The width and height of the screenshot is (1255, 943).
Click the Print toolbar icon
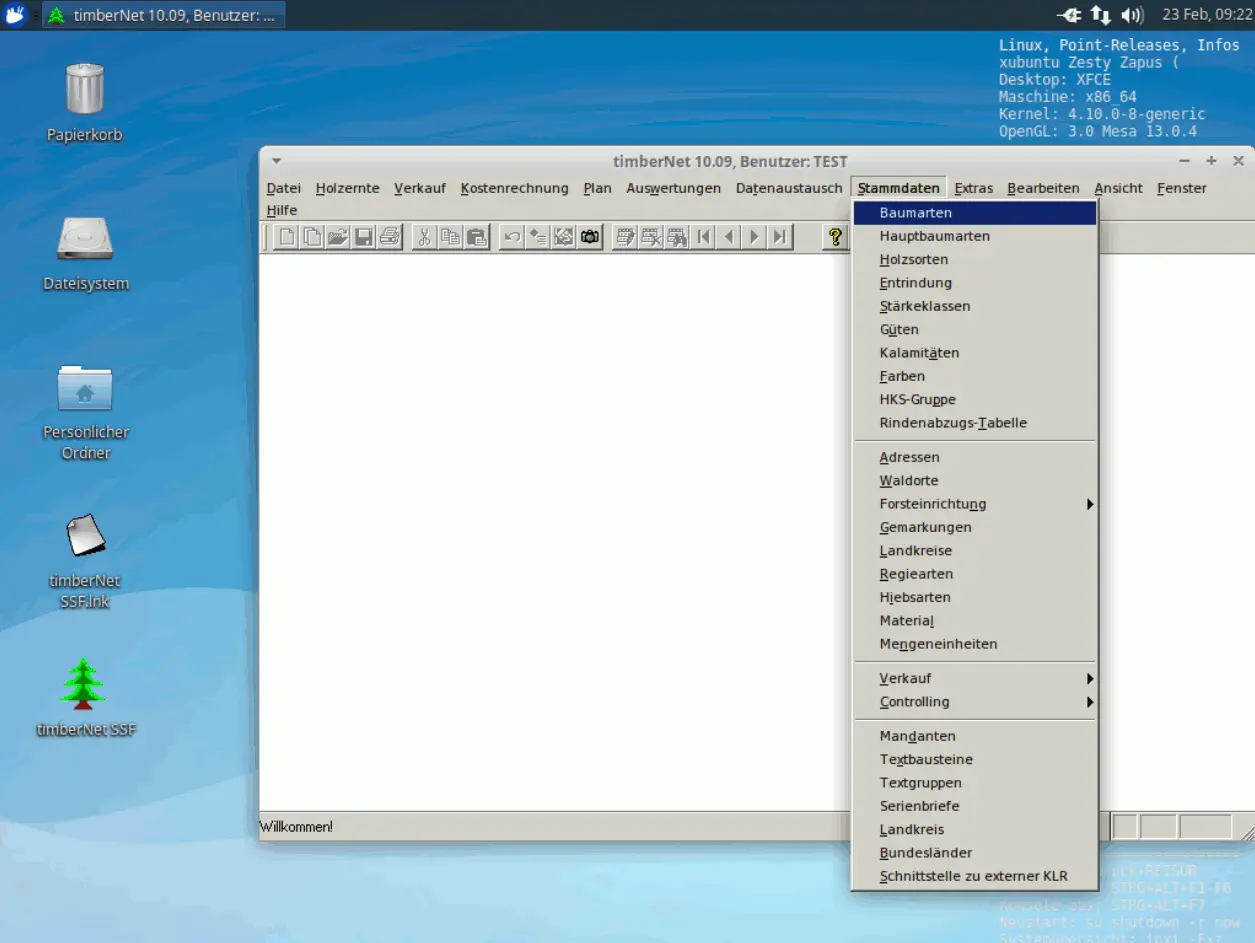[389, 237]
